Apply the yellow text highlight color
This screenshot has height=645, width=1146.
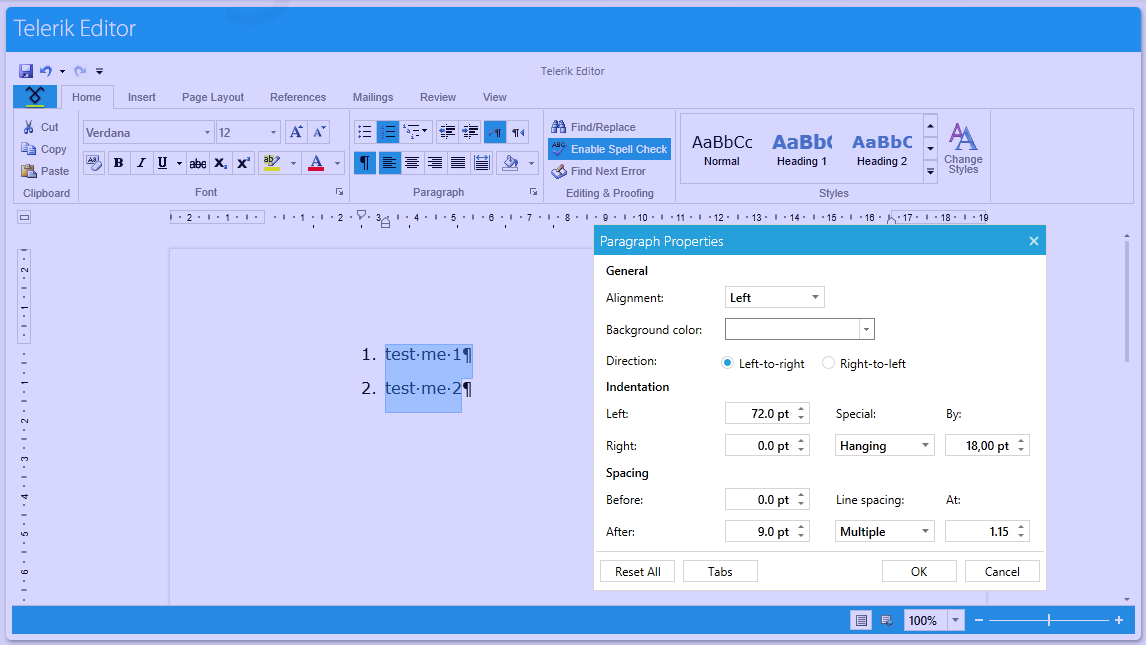272,163
